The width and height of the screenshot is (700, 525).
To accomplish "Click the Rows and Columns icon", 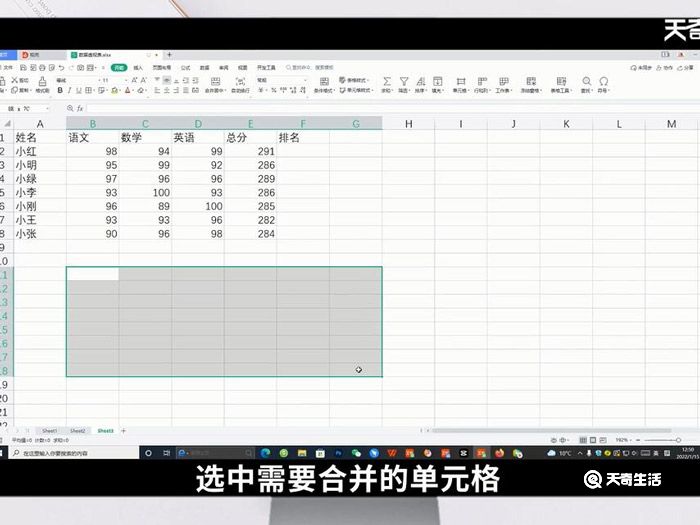I will click(482, 81).
